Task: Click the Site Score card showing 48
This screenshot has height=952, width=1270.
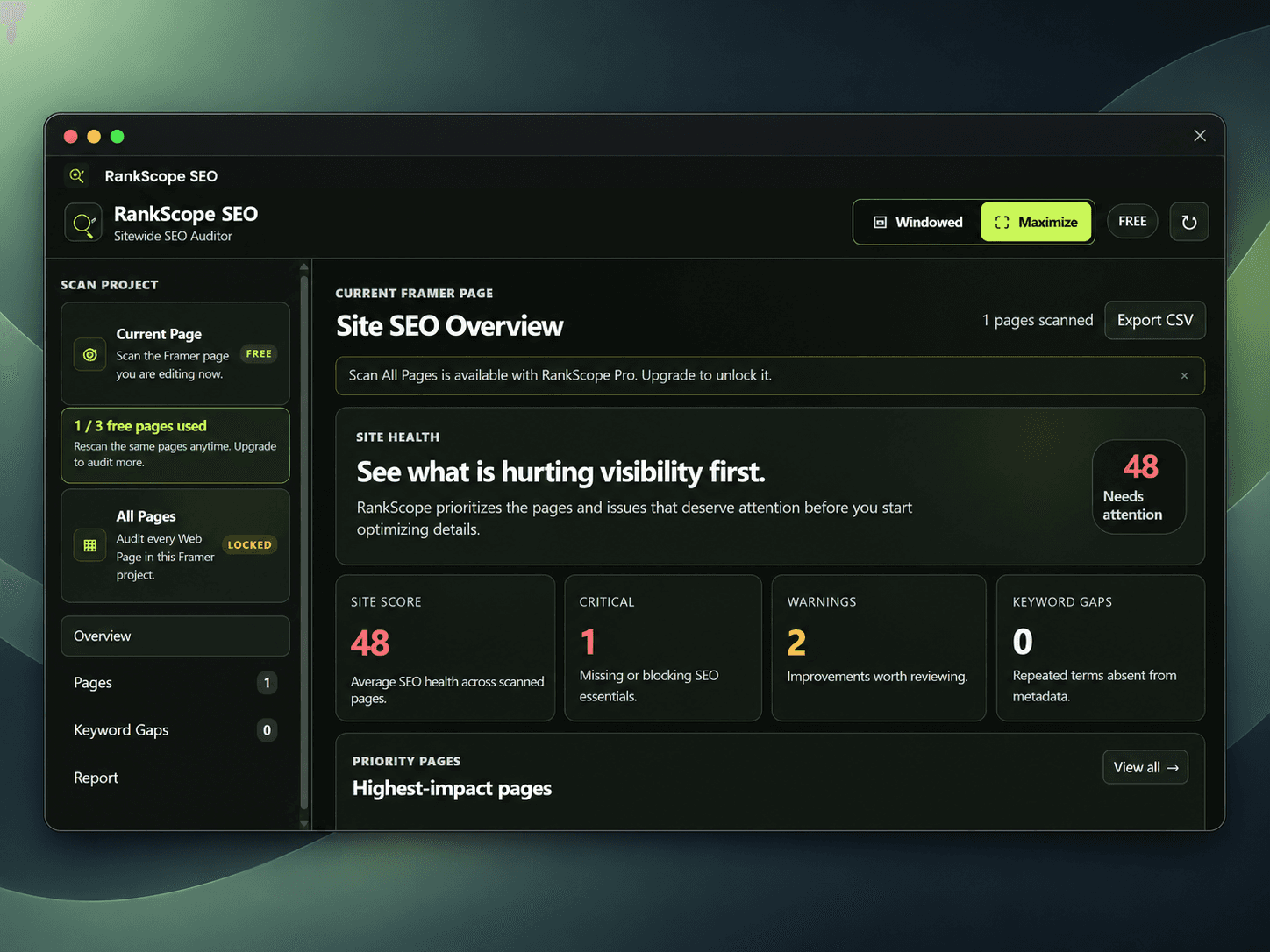Action: coord(446,648)
